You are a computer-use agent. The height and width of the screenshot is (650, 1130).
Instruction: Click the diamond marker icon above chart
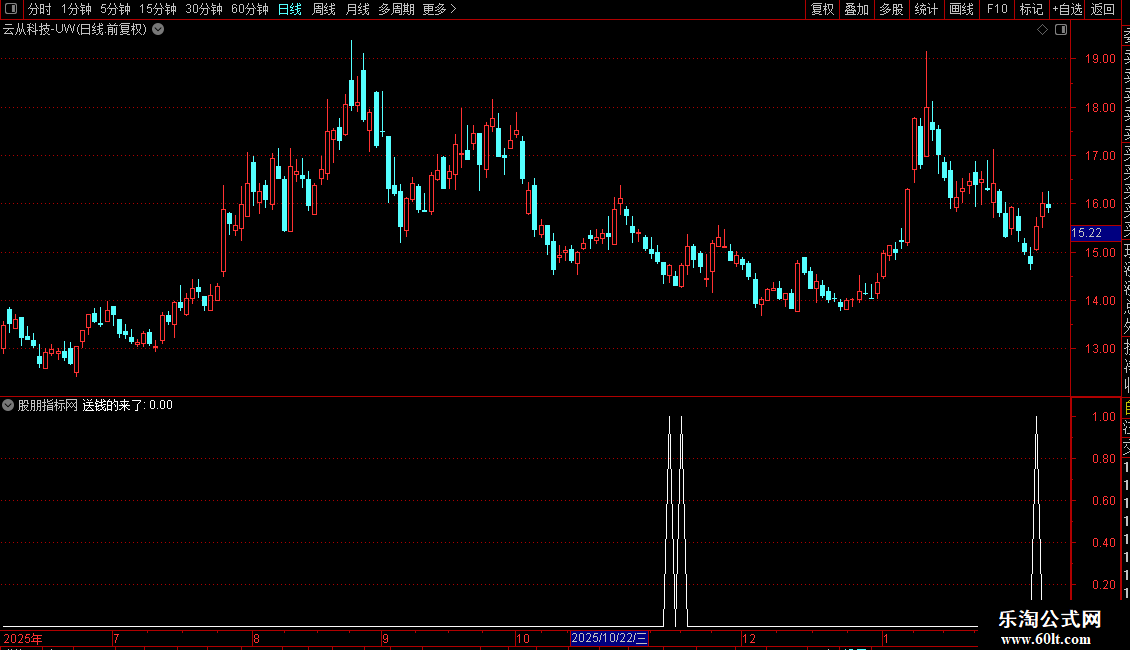pos(1042,30)
